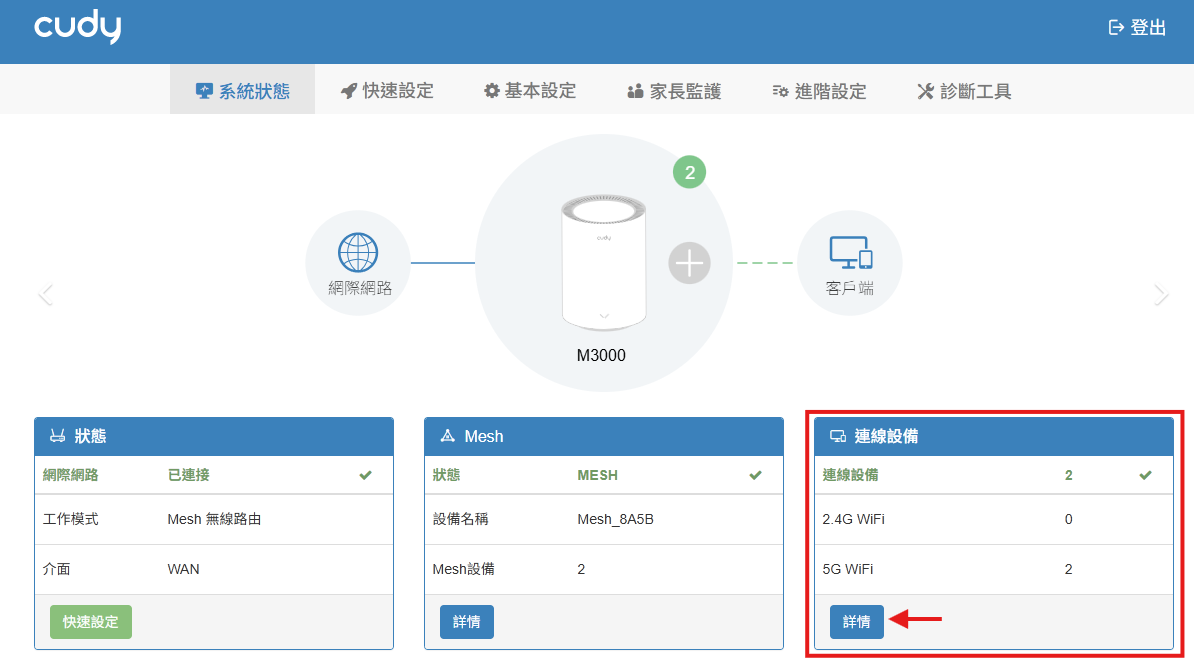
Task: Click the logout door icon
Action: [x=1116, y=28]
